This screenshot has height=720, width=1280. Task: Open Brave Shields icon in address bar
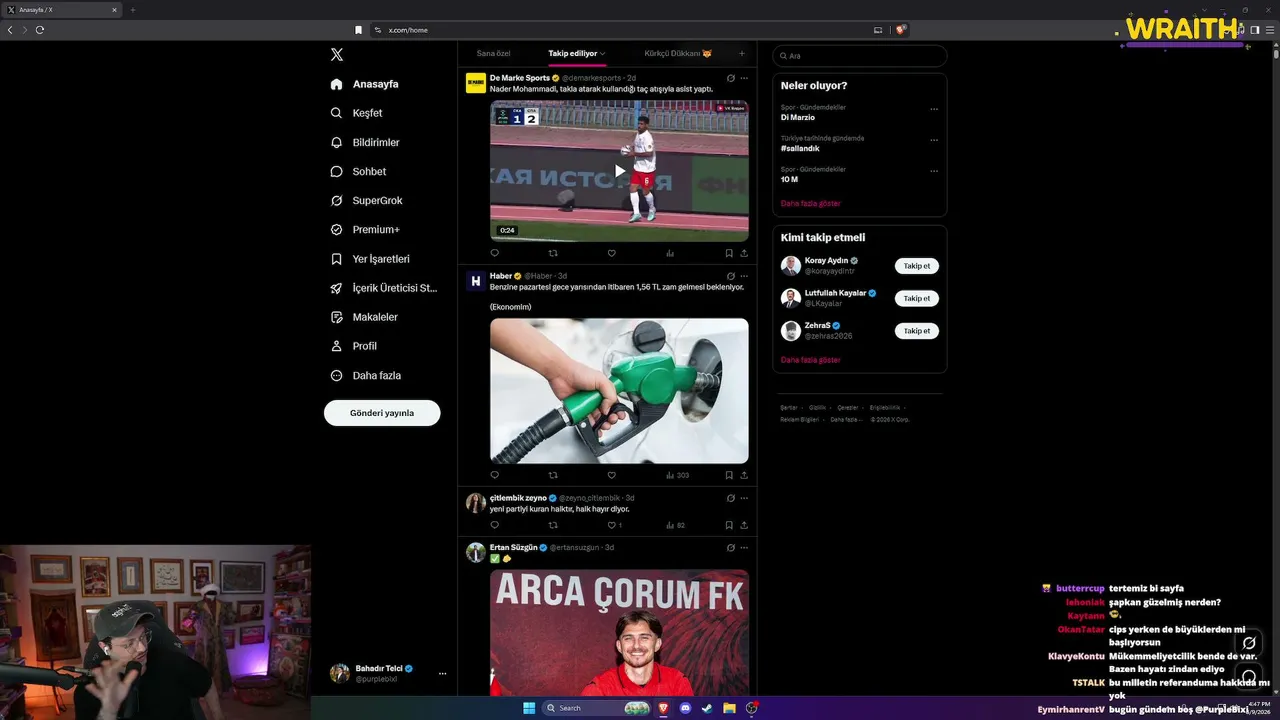pyautogui.click(x=901, y=30)
